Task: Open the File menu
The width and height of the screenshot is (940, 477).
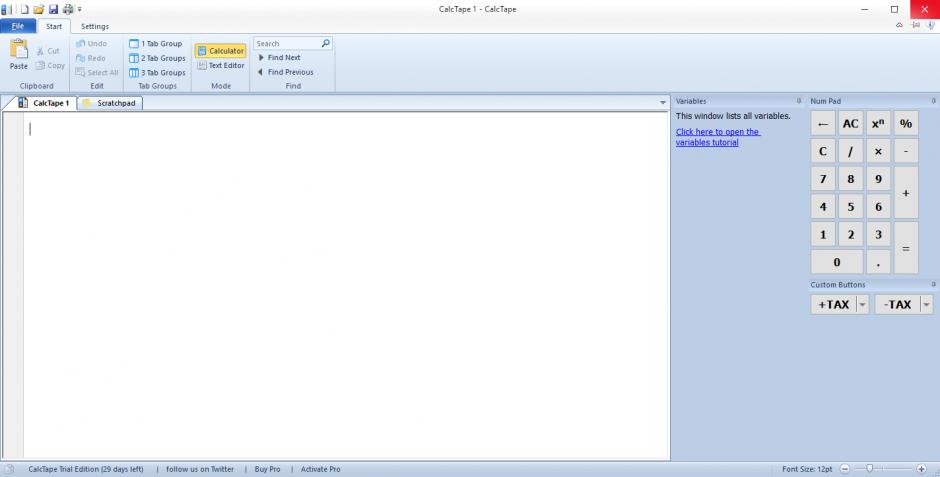Action: [x=17, y=26]
